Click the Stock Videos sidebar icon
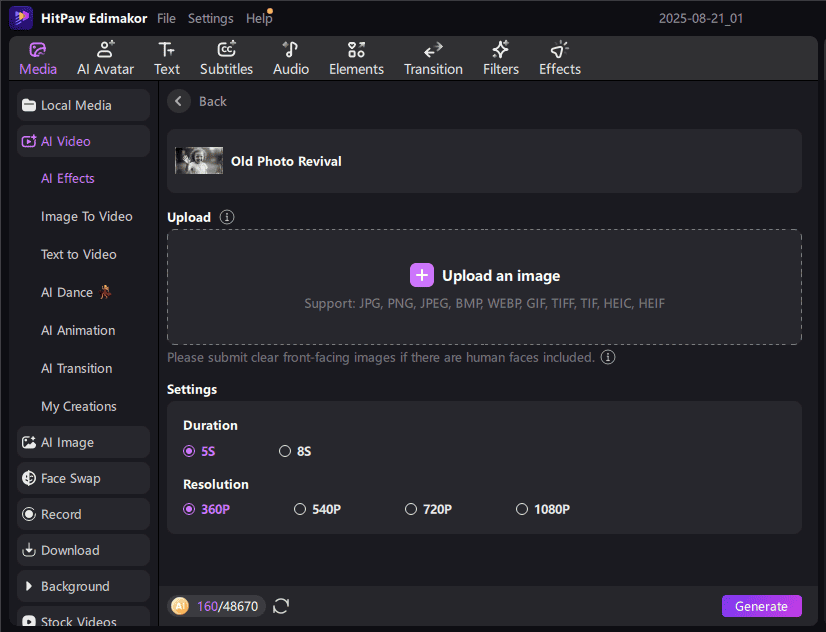The image size is (826, 632). [x=28, y=621]
